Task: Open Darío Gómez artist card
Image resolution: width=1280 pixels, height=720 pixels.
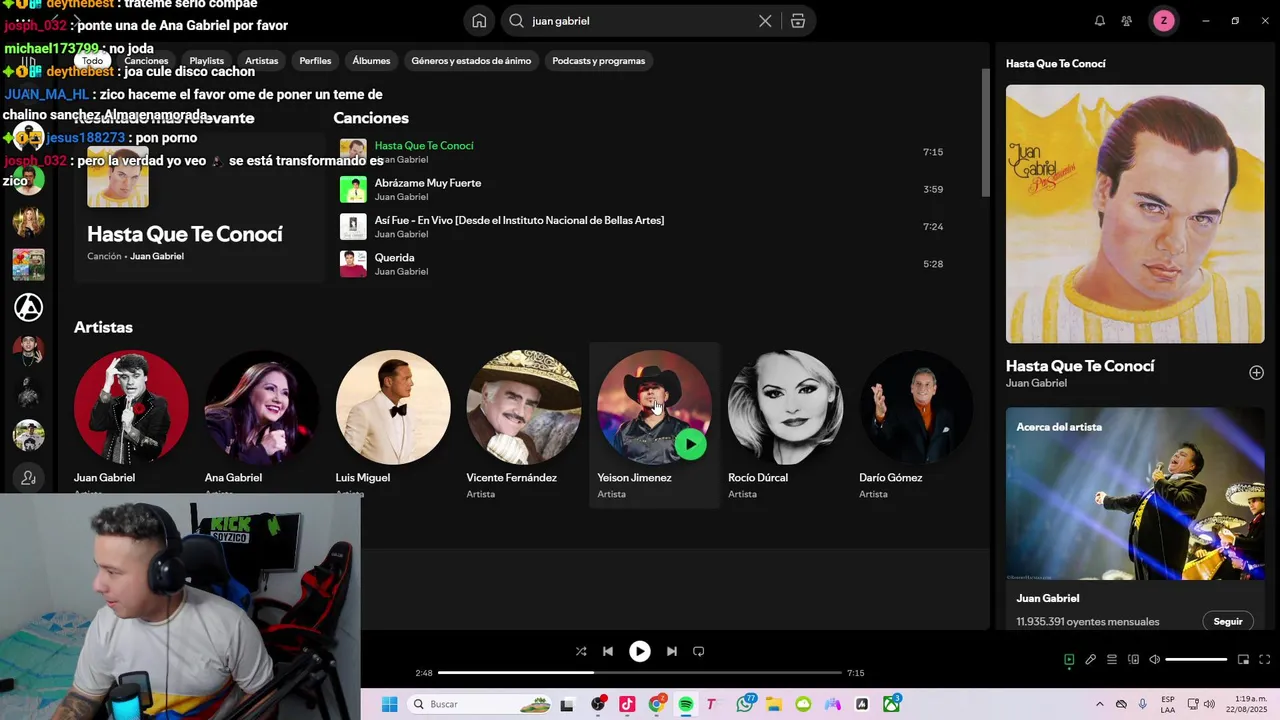Action: (x=917, y=424)
